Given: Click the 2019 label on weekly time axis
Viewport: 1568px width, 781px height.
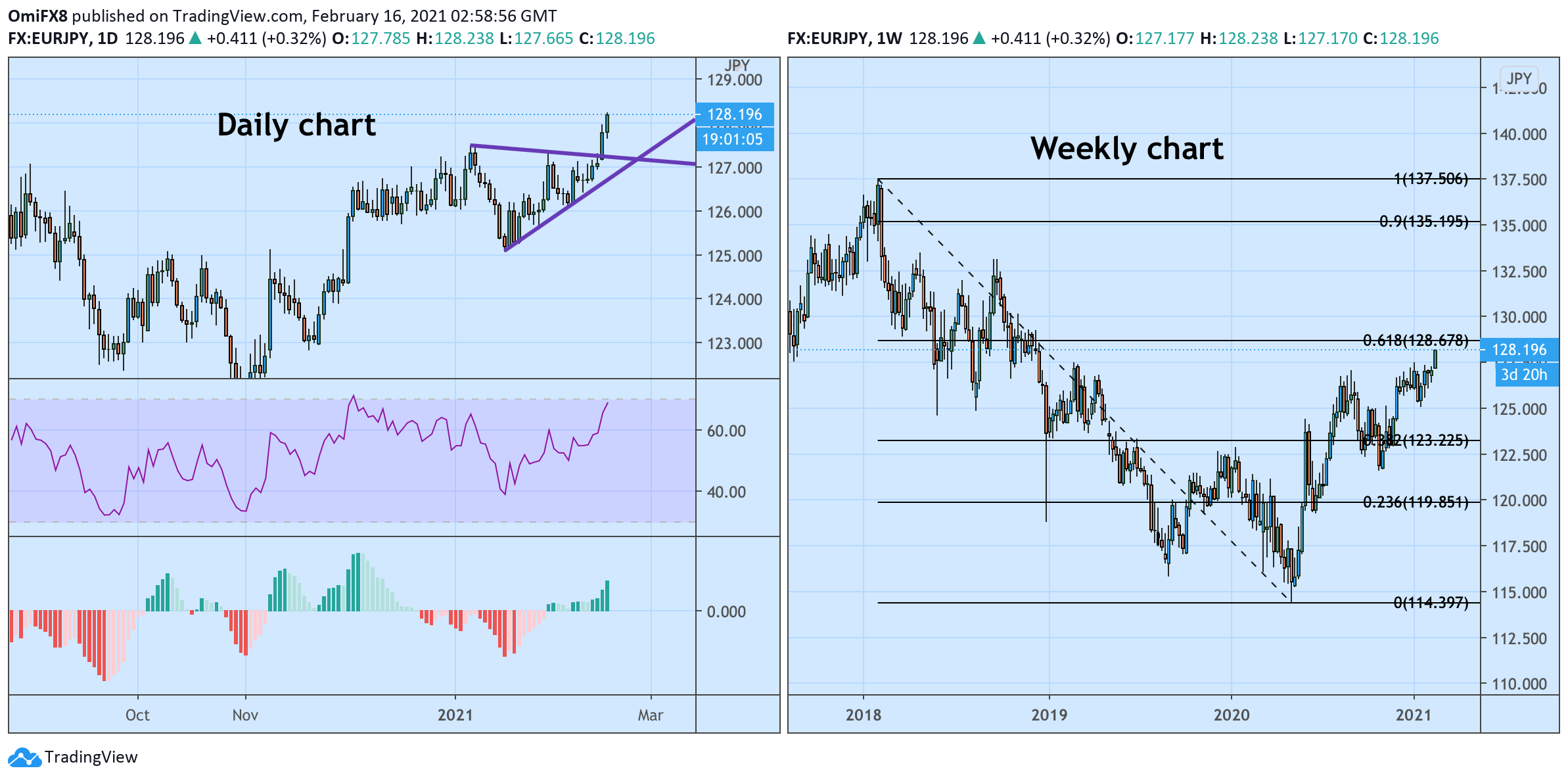Looking at the screenshot, I should [x=1049, y=715].
